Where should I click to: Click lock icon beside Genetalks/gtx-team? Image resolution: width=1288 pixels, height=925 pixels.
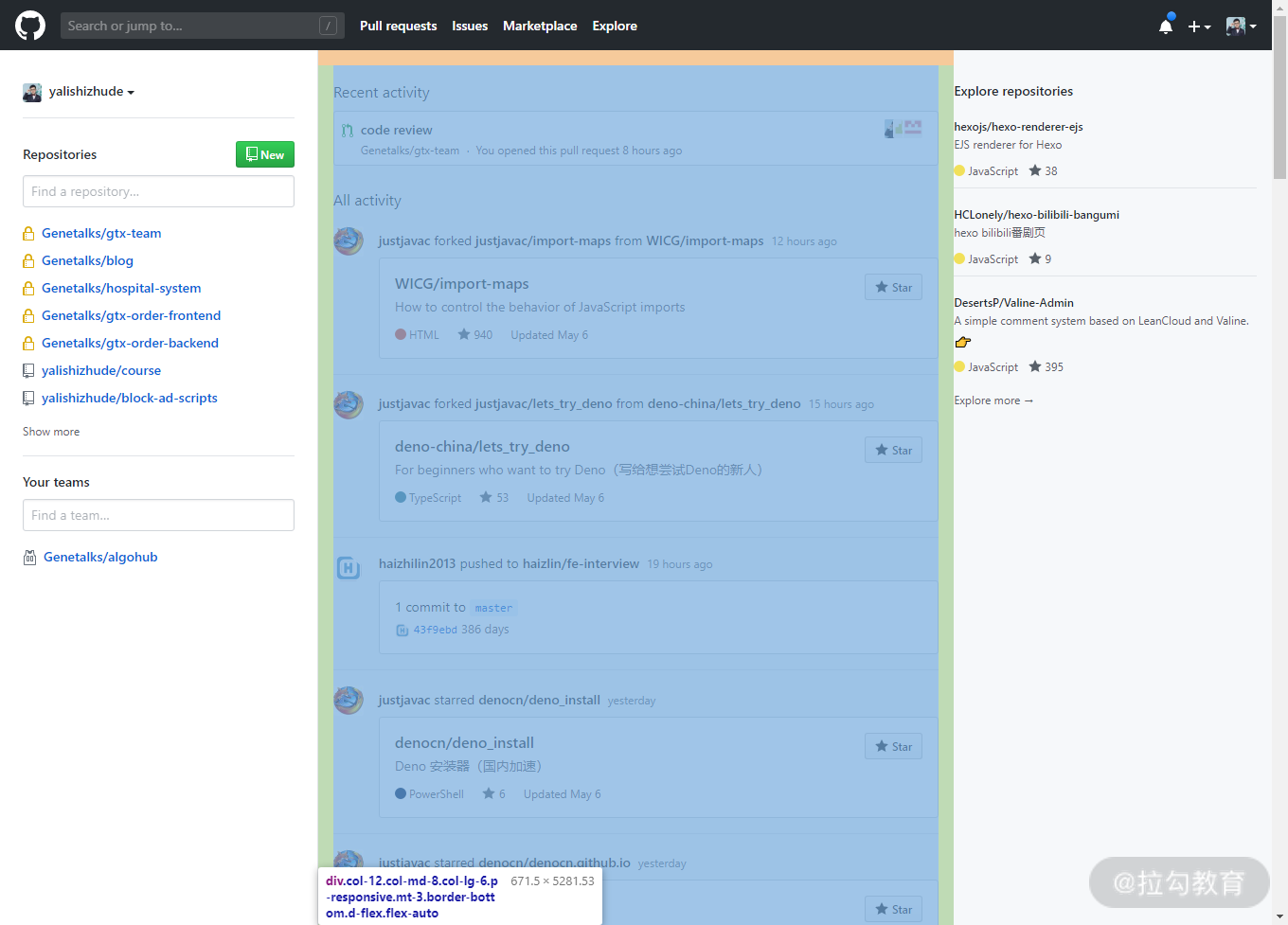coord(28,234)
